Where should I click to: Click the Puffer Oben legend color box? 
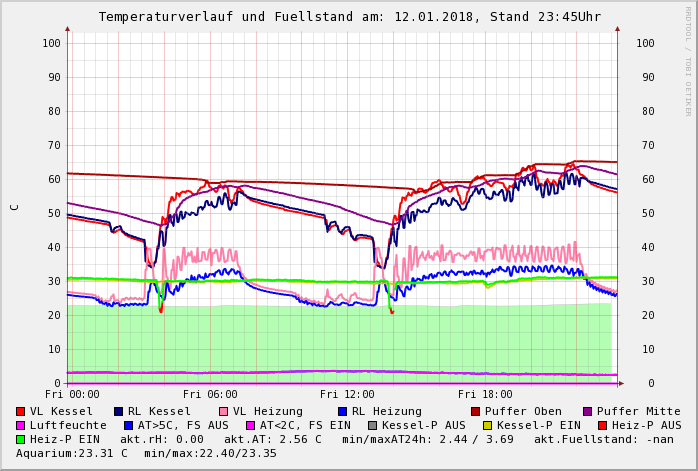475,412
